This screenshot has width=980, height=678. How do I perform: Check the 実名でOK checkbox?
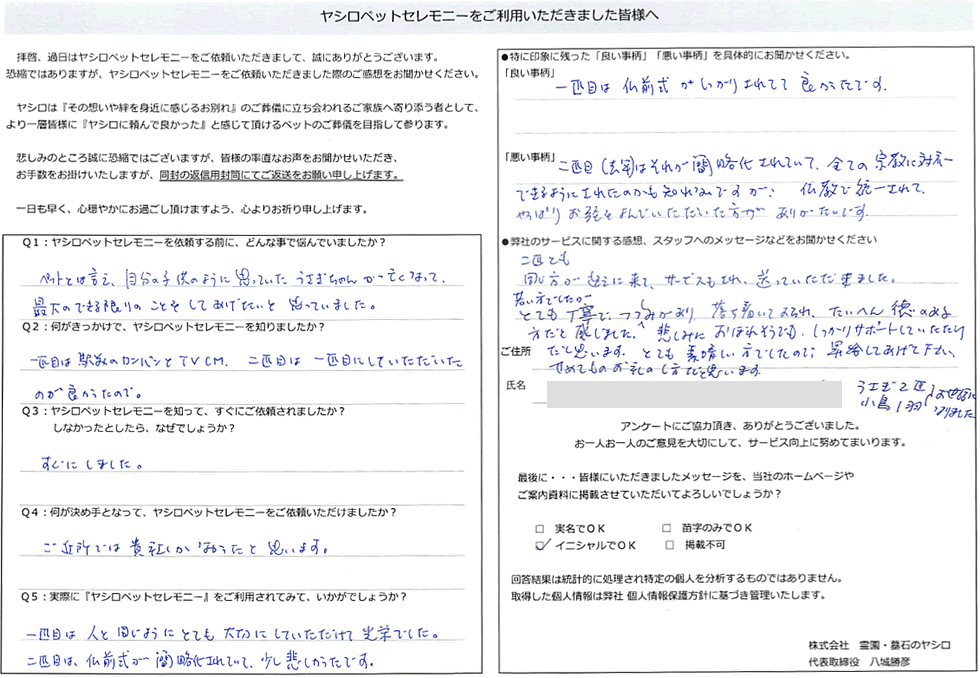click(541, 527)
